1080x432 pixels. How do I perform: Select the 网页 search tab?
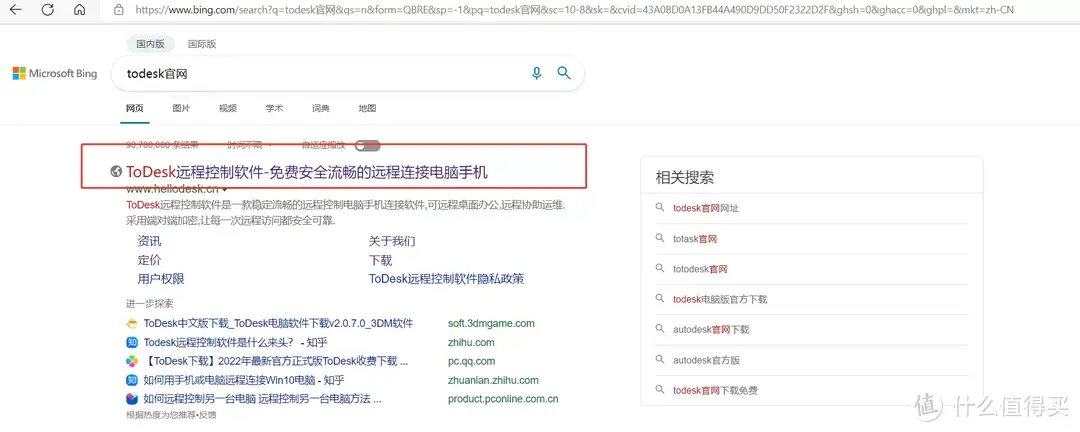coord(134,108)
